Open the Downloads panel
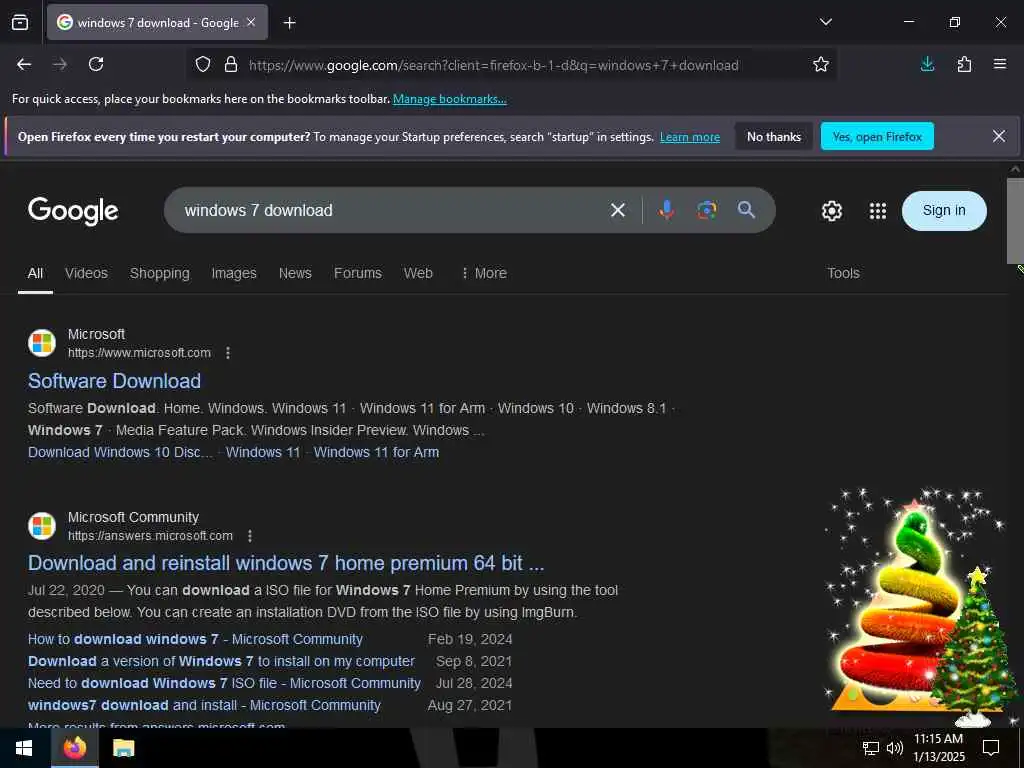Image resolution: width=1024 pixels, height=768 pixels. tap(927, 64)
